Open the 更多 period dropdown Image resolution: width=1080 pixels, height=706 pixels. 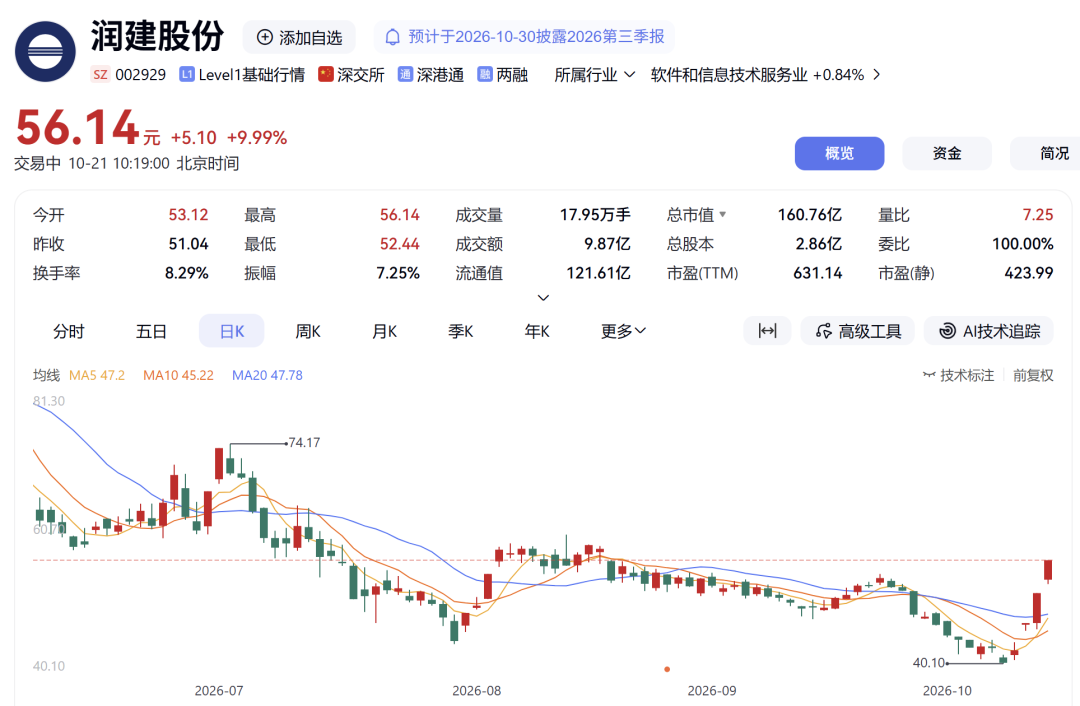click(623, 331)
